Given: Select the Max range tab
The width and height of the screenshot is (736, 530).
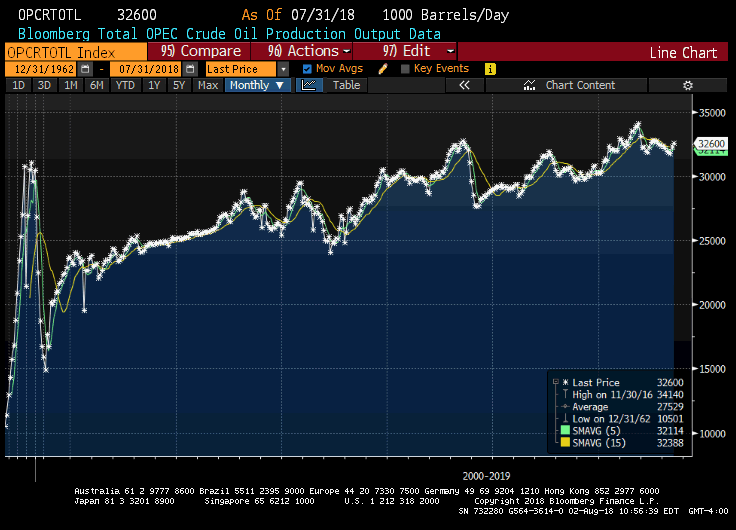Looking at the screenshot, I should [x=208, y=85].
